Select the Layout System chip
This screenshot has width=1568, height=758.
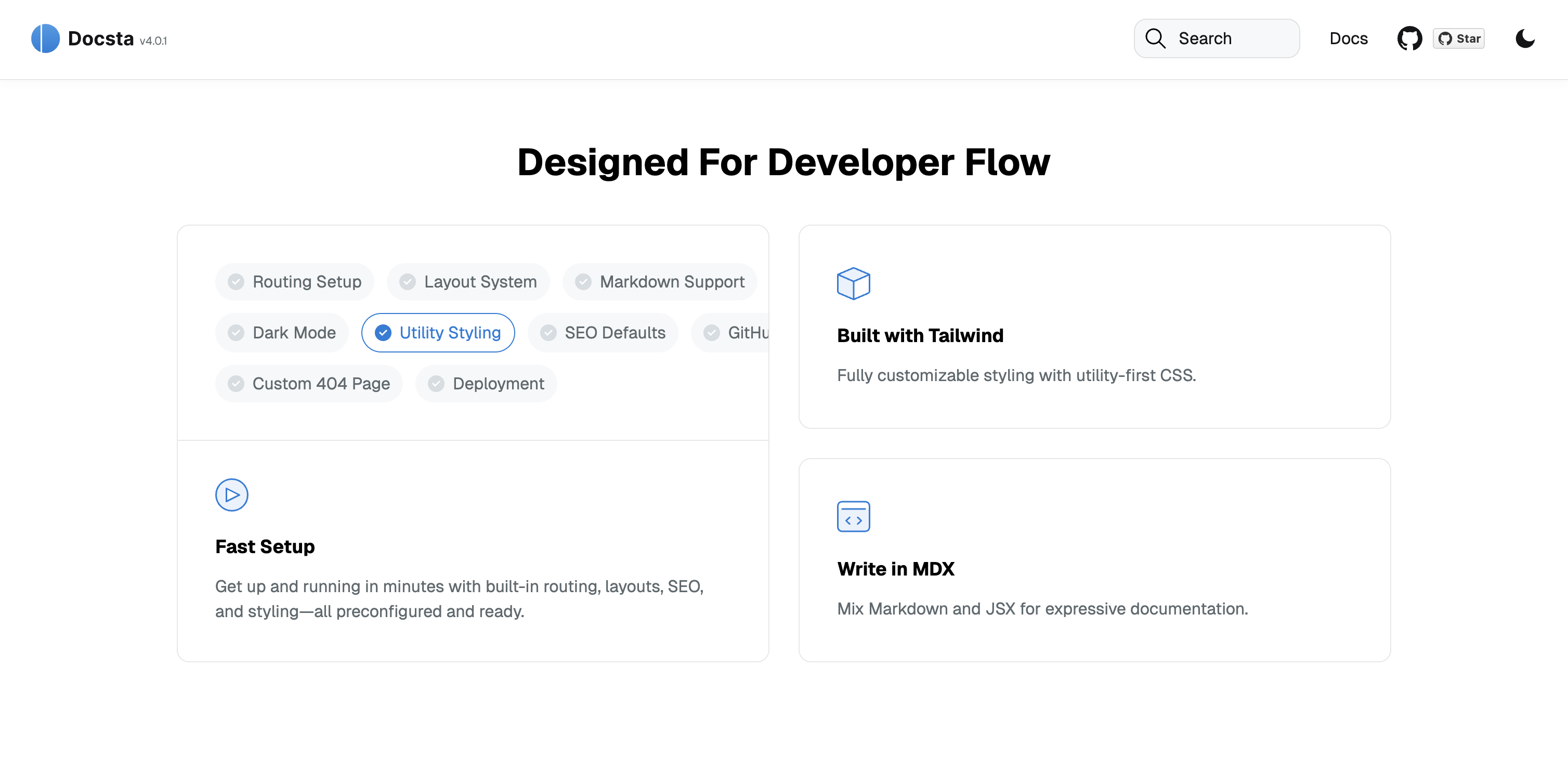[468, 282]
